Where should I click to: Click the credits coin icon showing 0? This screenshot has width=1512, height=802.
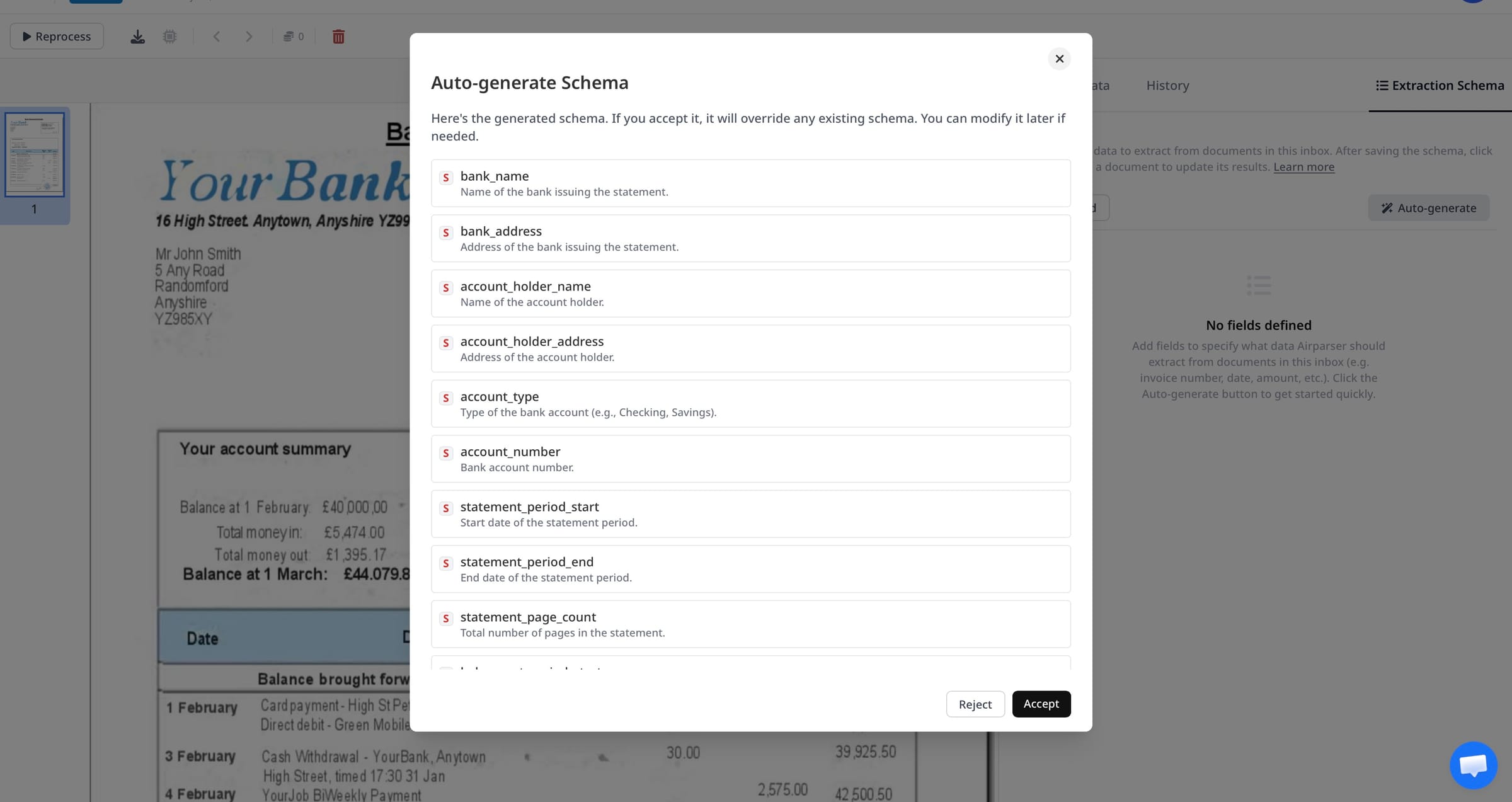[293, 37]
